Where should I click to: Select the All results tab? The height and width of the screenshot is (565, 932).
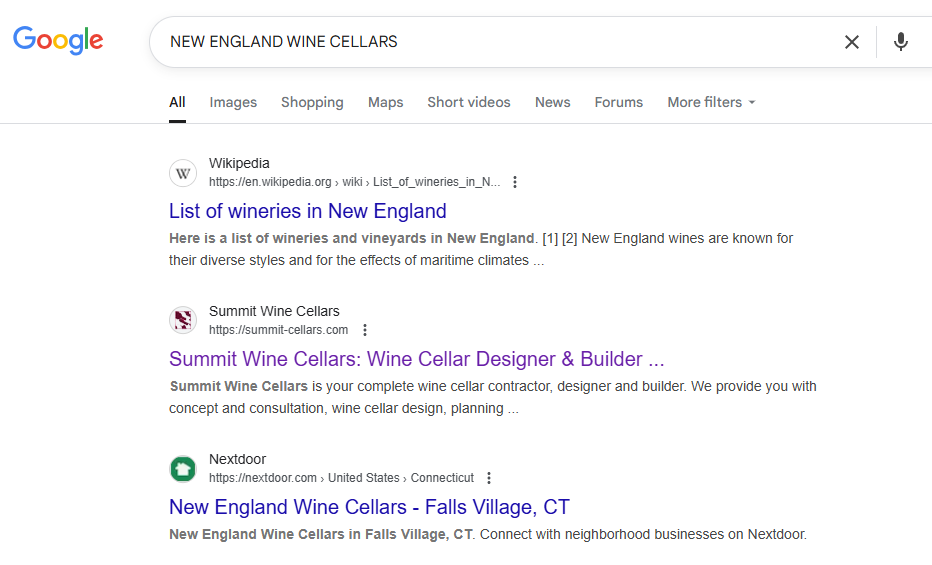(x=177, y=102)
